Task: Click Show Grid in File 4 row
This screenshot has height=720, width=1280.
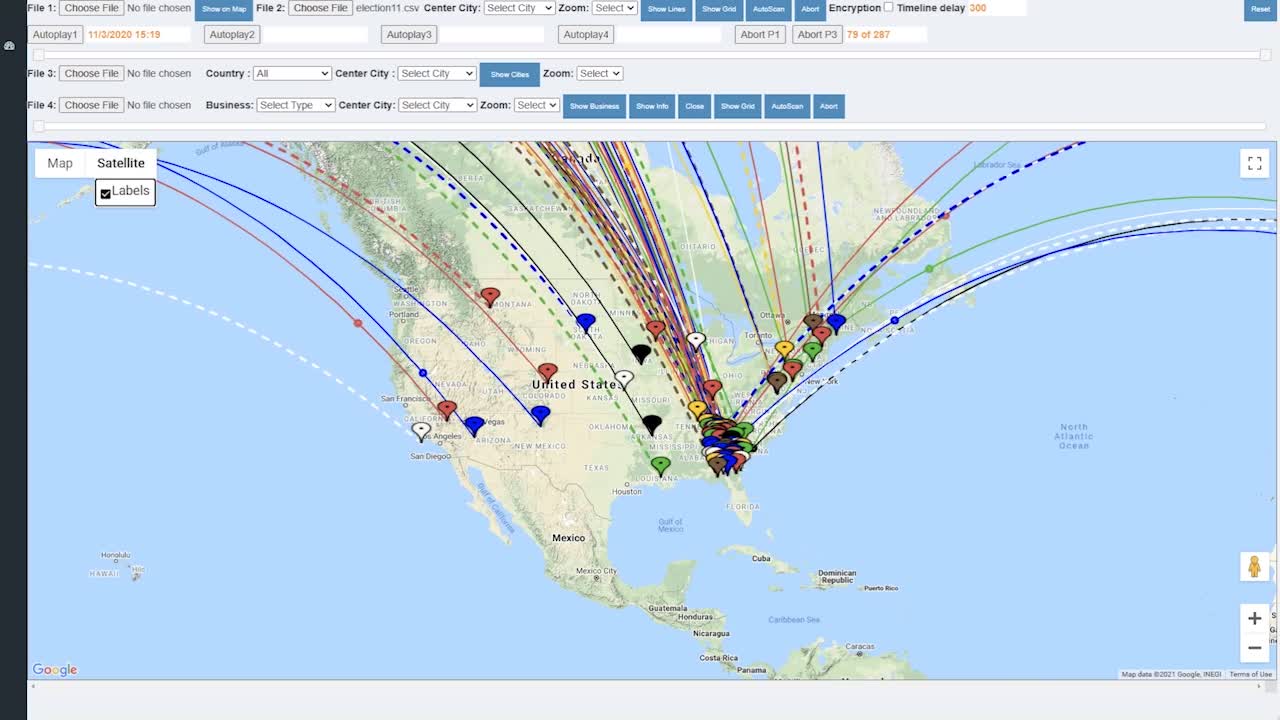Action: (x=738, y=106)
